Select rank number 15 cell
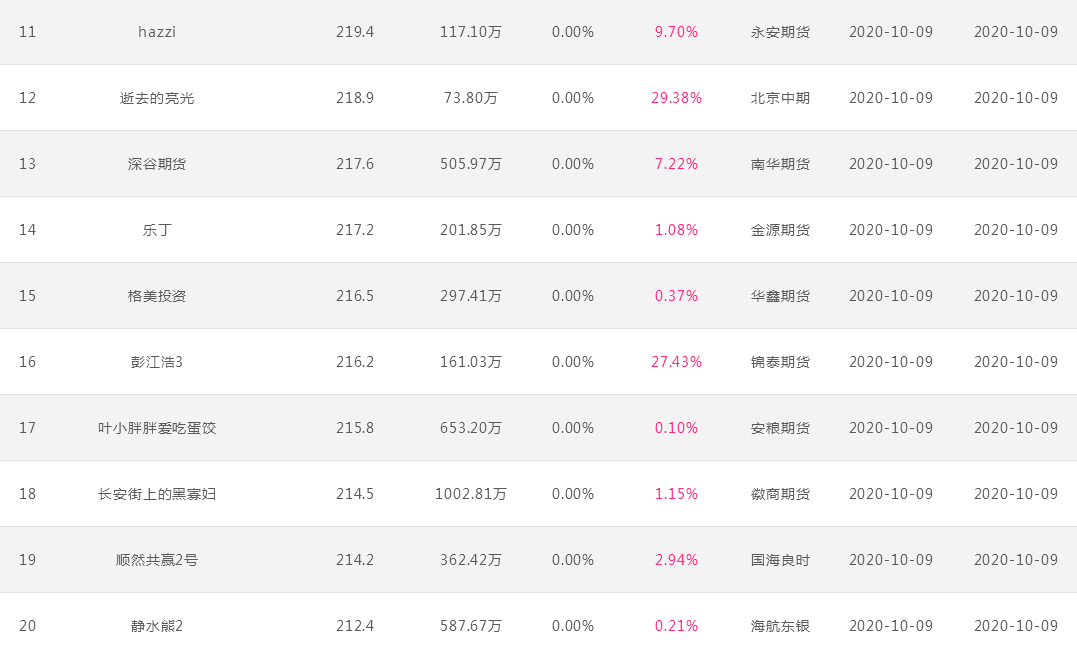1077x656 pixels. click(27, 295)
